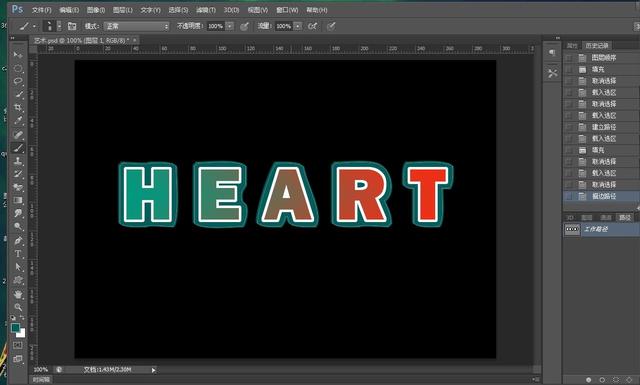Screen dimensions: 640x385
Task: Select the Blur/Smudge tool
Action: coord(18,214)
